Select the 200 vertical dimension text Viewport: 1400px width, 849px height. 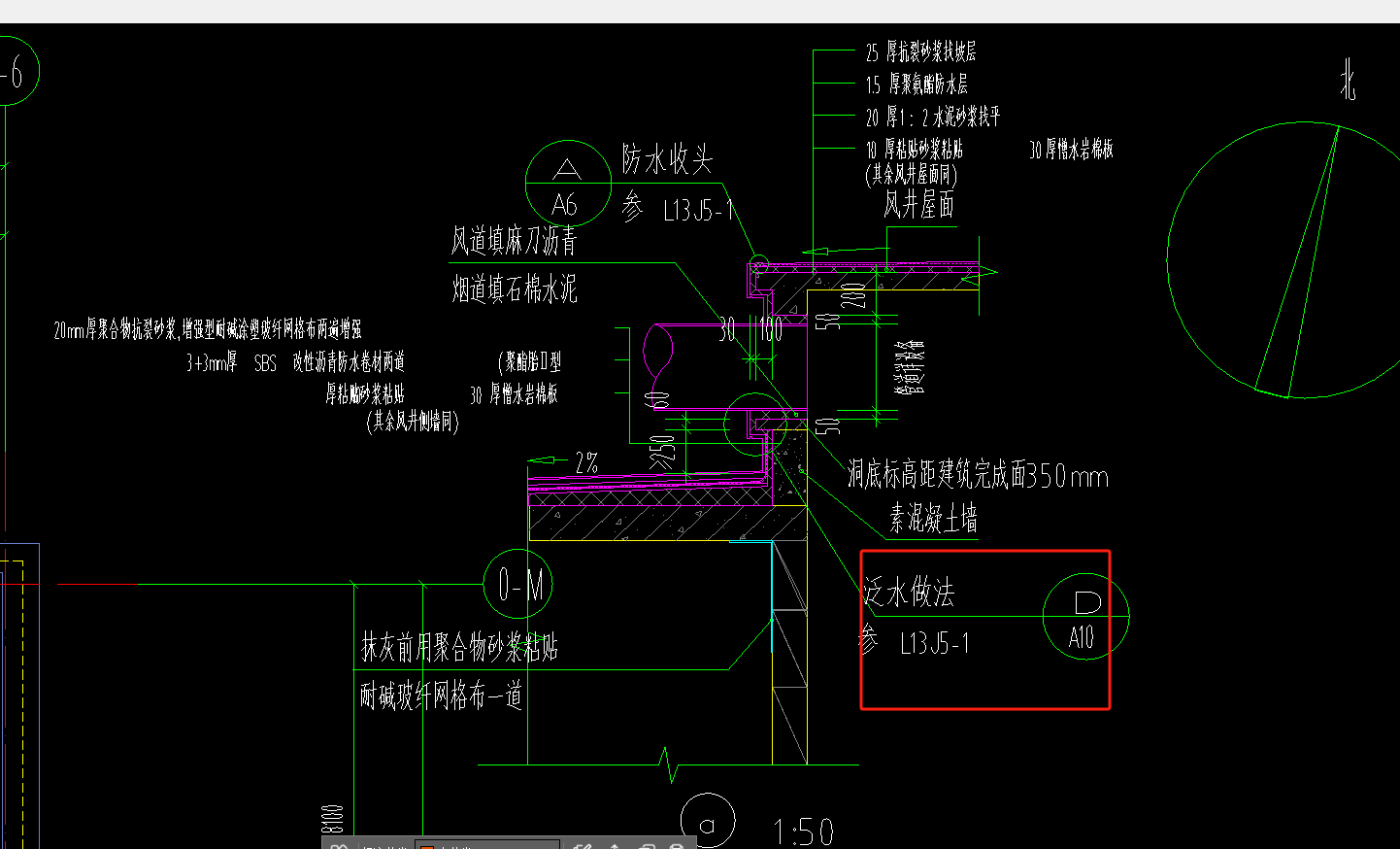853,295
